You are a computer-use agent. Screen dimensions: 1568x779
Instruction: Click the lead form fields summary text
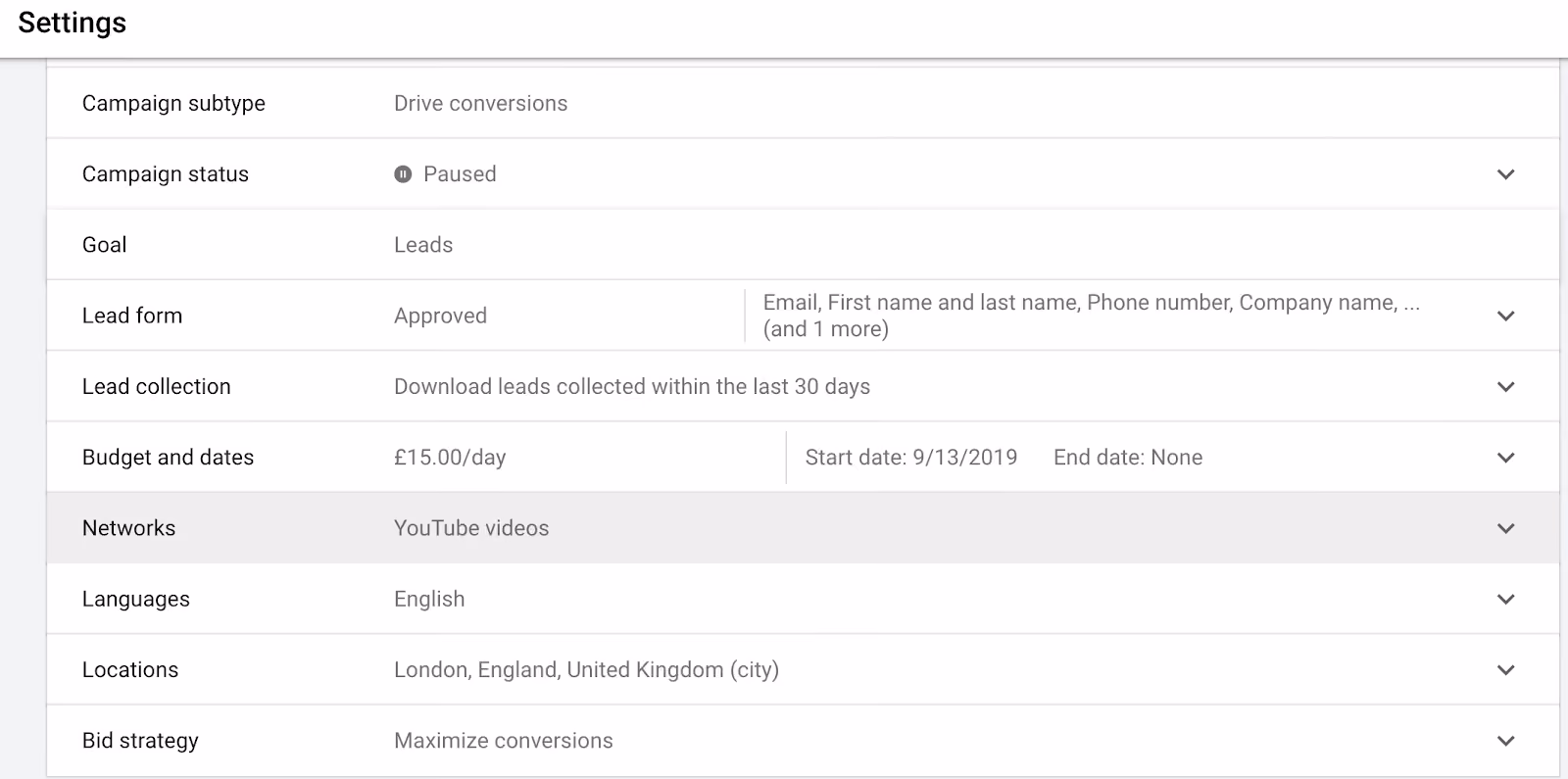(x=1091, y=316)
